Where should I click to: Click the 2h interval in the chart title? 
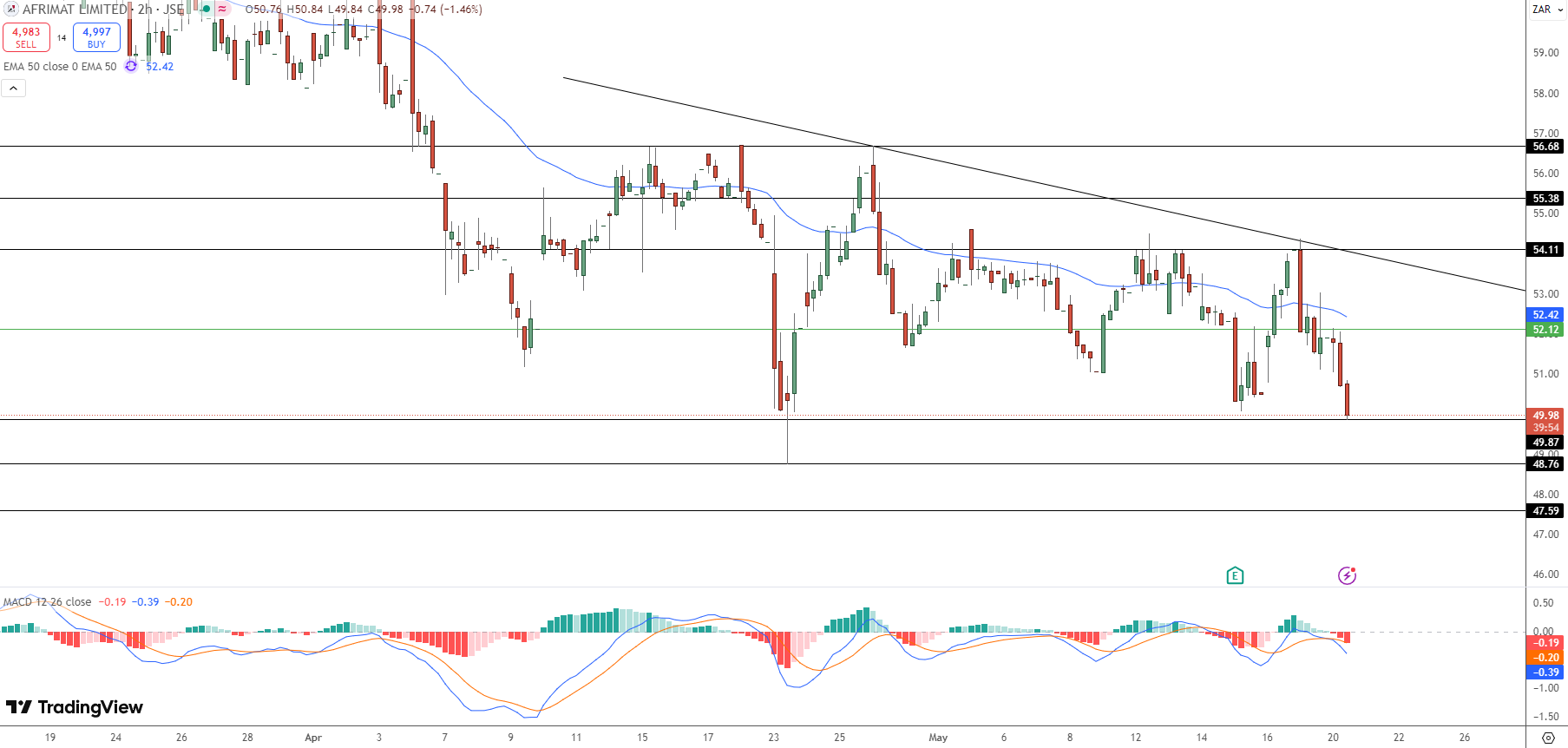click(145, 10)
